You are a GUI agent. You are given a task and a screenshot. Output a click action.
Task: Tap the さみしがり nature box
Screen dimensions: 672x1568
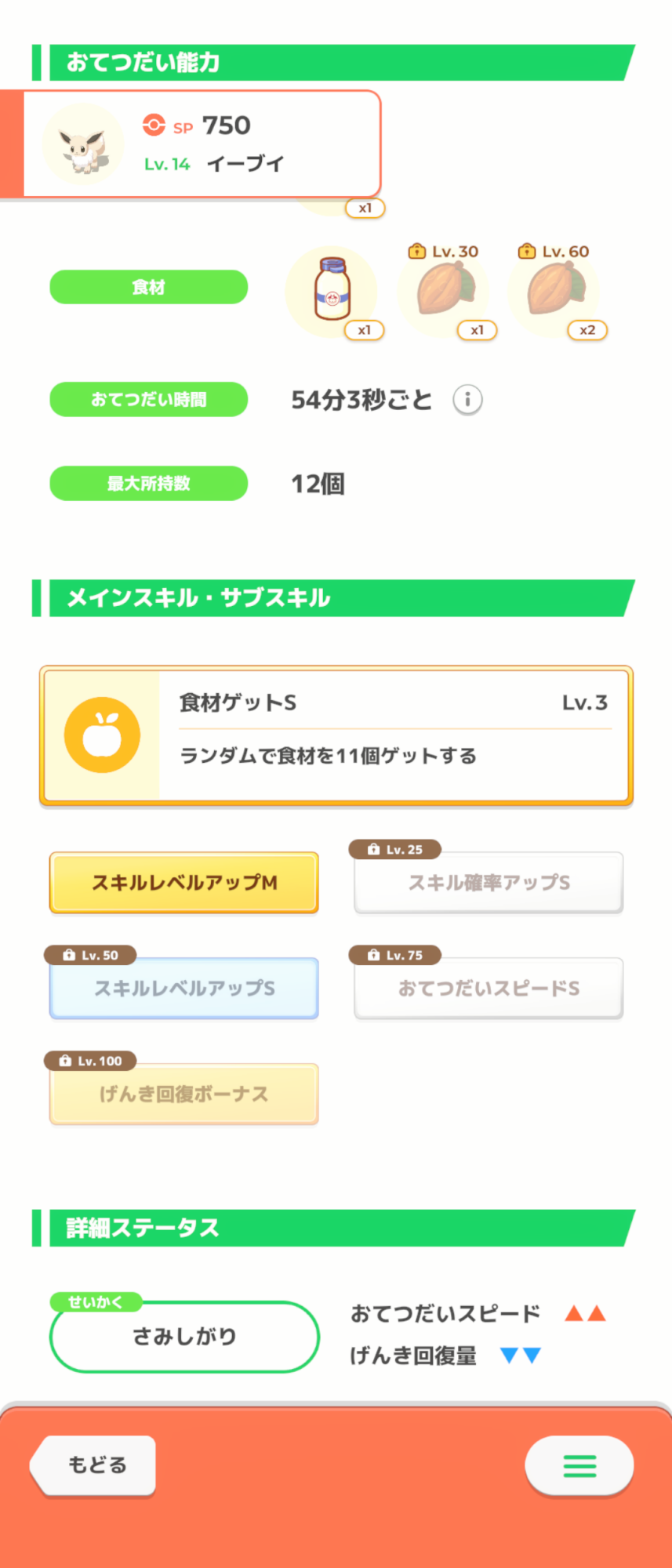pos(184,1337)
